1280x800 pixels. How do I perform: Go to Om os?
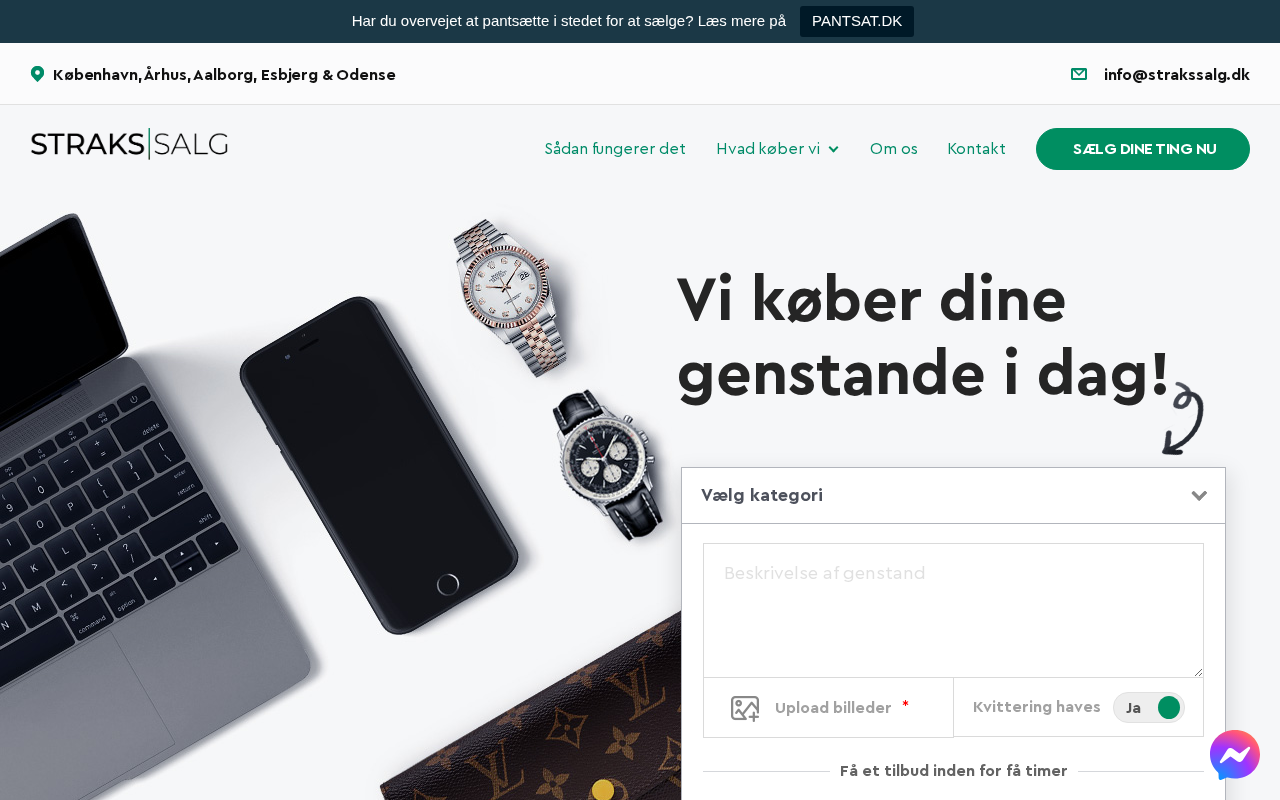[894, 149]
